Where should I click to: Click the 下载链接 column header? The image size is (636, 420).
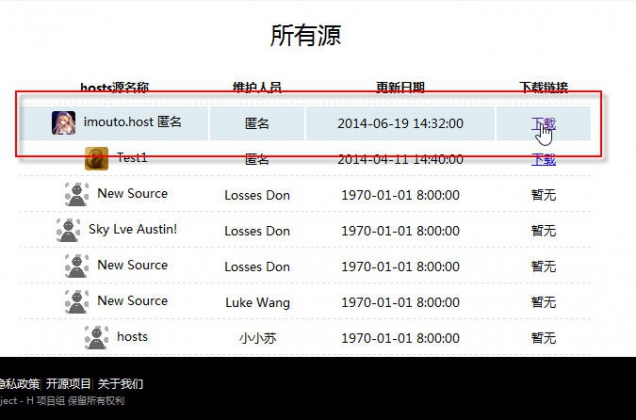[x=543, y=88]
